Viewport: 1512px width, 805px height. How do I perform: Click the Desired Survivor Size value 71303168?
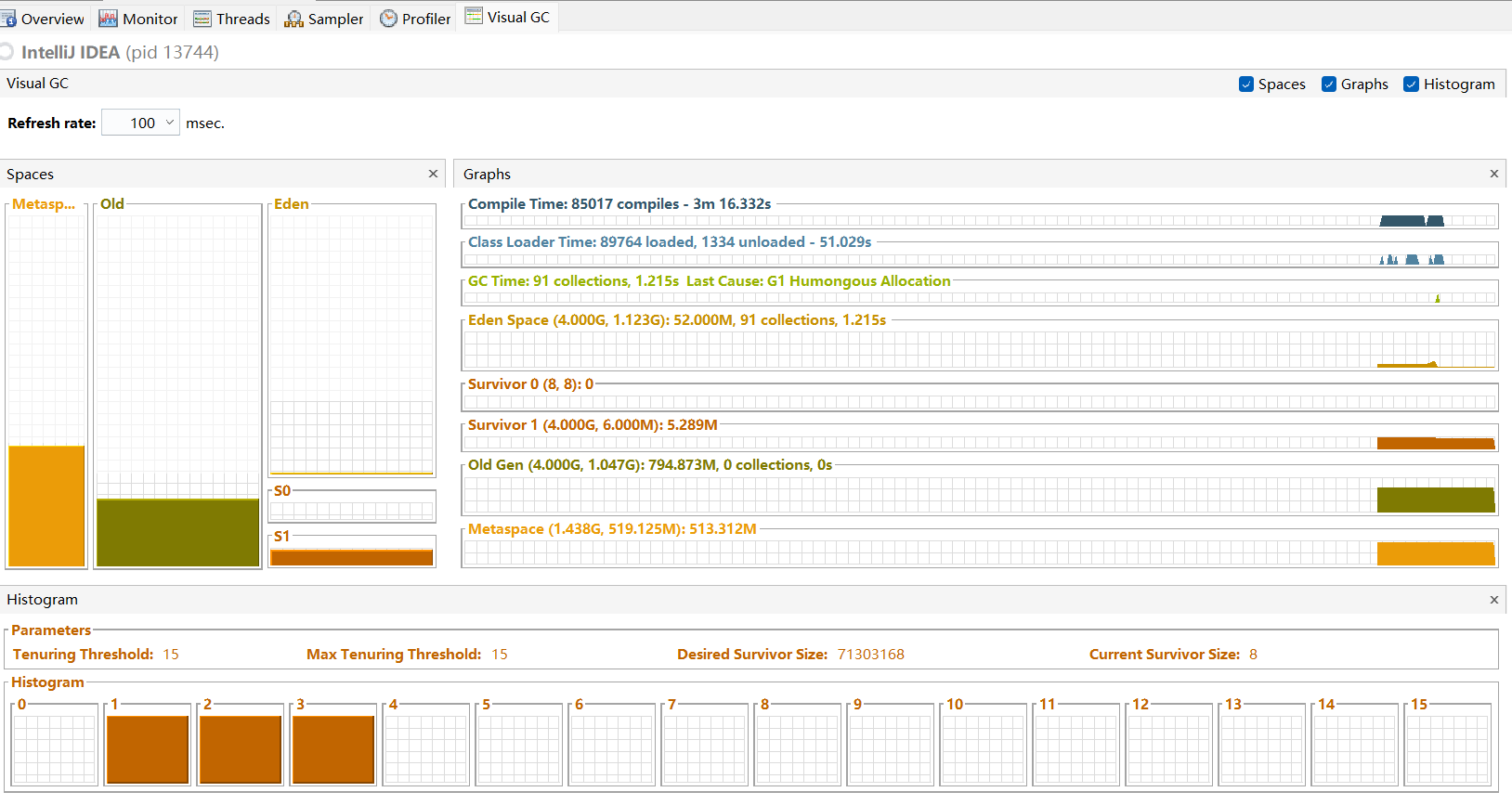click(x=871, y=655)
